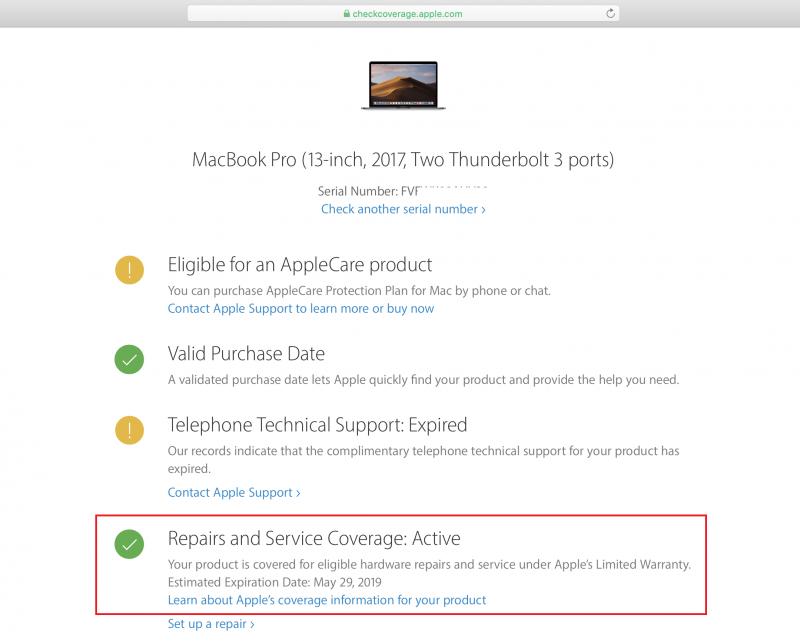This screenshot has height=641, width=800.
Task: Click the reload page icon in address bar
Action: pos(610,13)
